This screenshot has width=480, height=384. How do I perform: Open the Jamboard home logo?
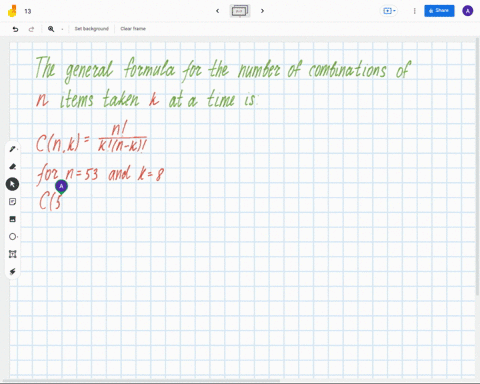(x=12, y=11)
